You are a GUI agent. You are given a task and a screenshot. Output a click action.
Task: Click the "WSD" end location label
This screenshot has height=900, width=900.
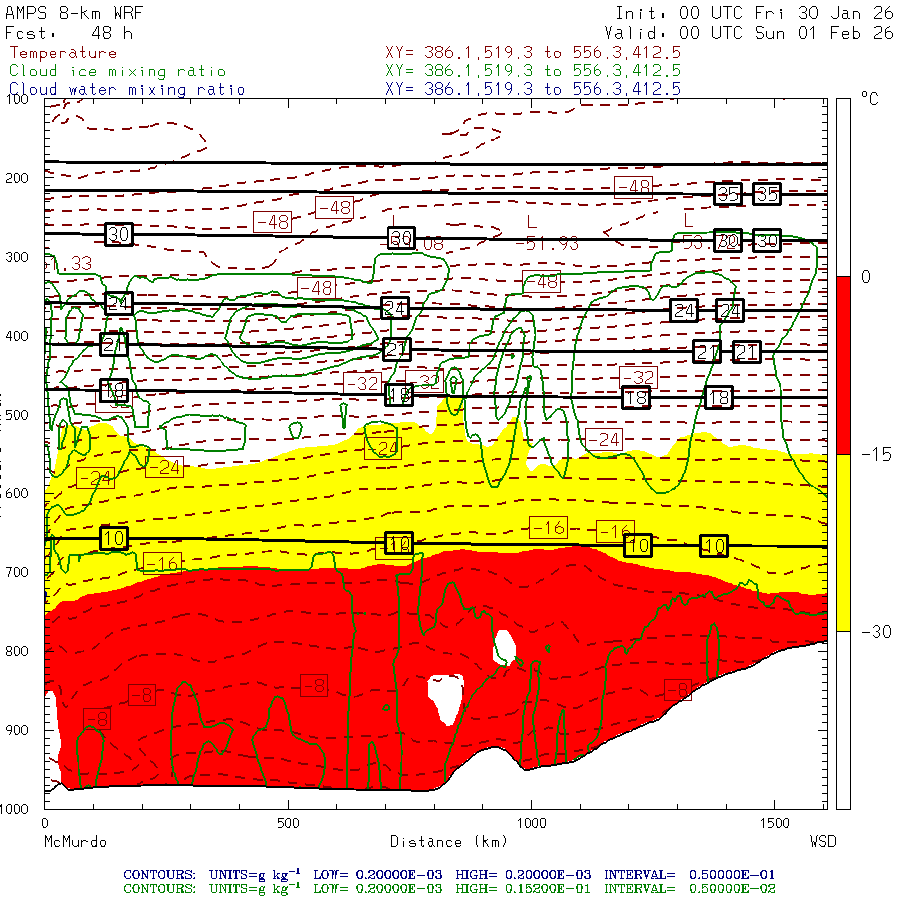pyautogui.click(x=823, y=842)
